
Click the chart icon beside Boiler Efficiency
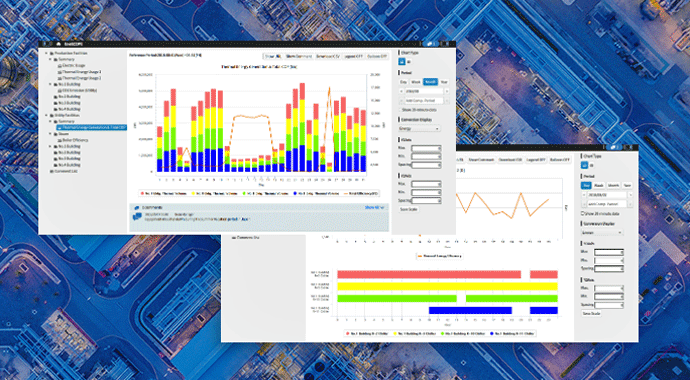click(x=60, y=140)
